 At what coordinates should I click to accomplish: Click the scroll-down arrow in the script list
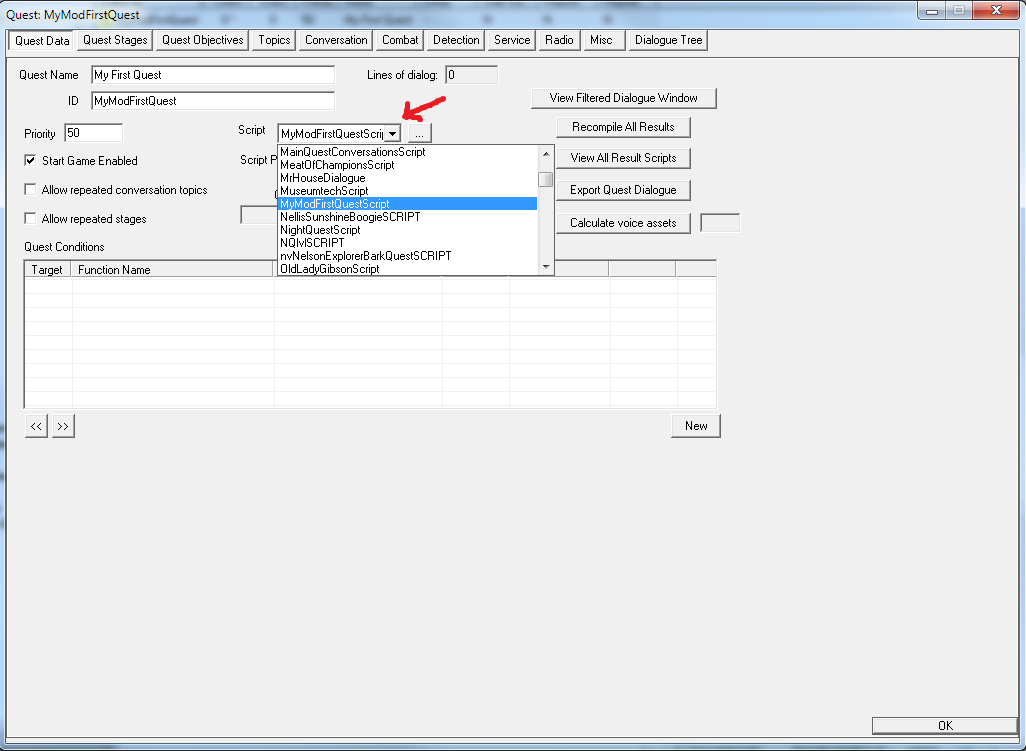coord(545,265)
